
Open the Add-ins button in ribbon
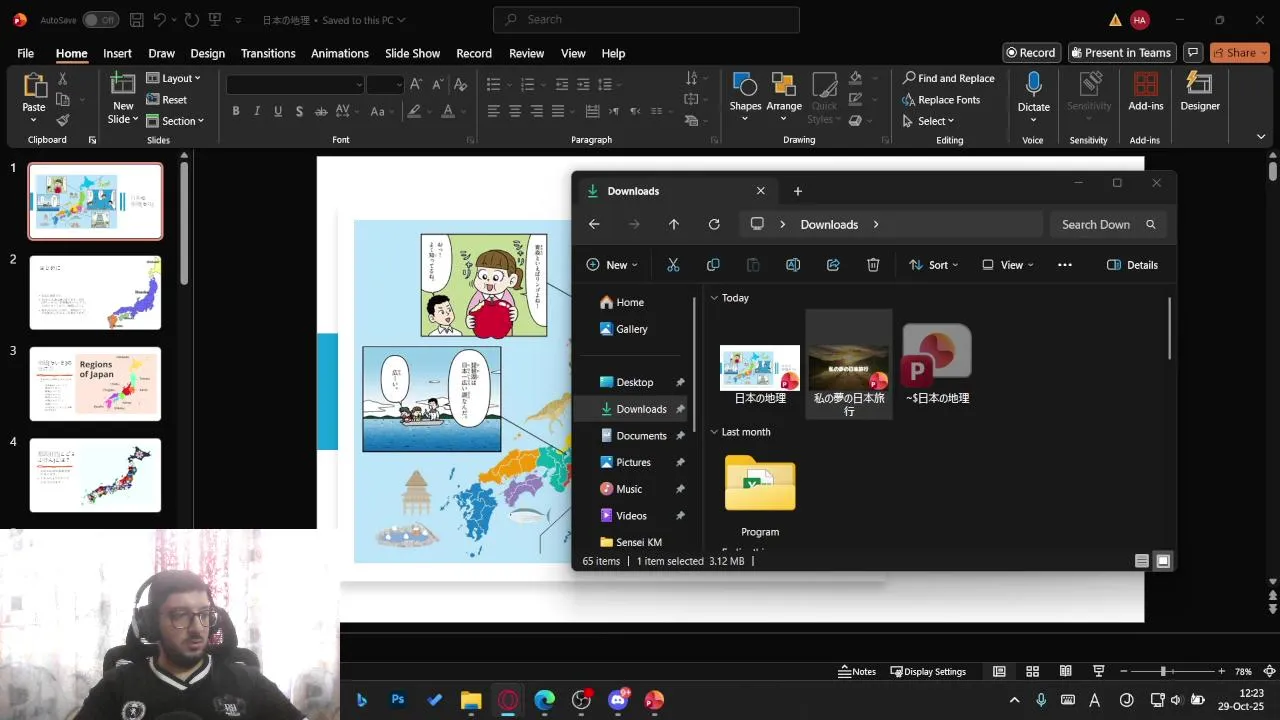(x=1146, y=92)
